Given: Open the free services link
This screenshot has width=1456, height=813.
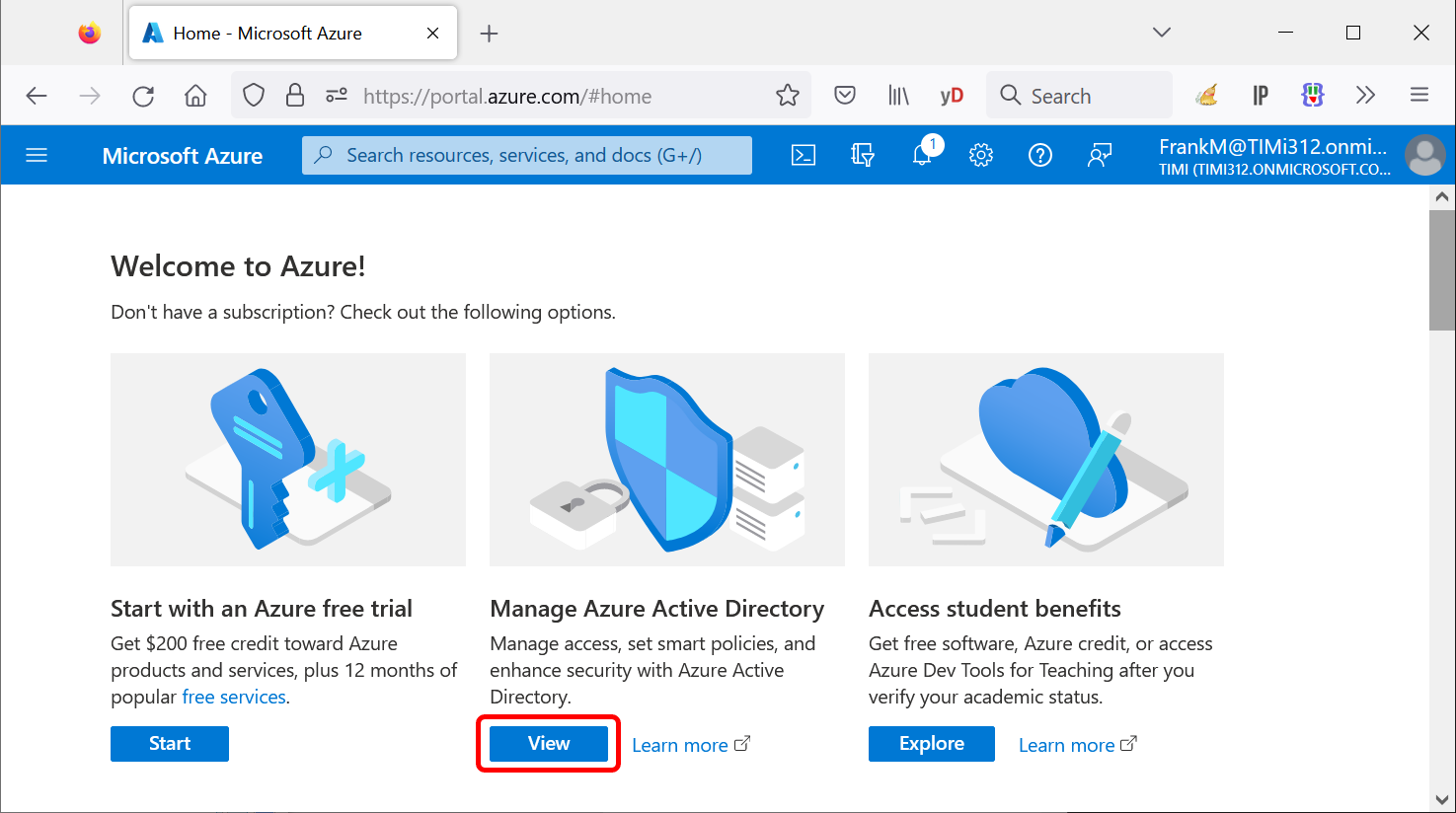Looking at the screenshot, I should [234, 697].
